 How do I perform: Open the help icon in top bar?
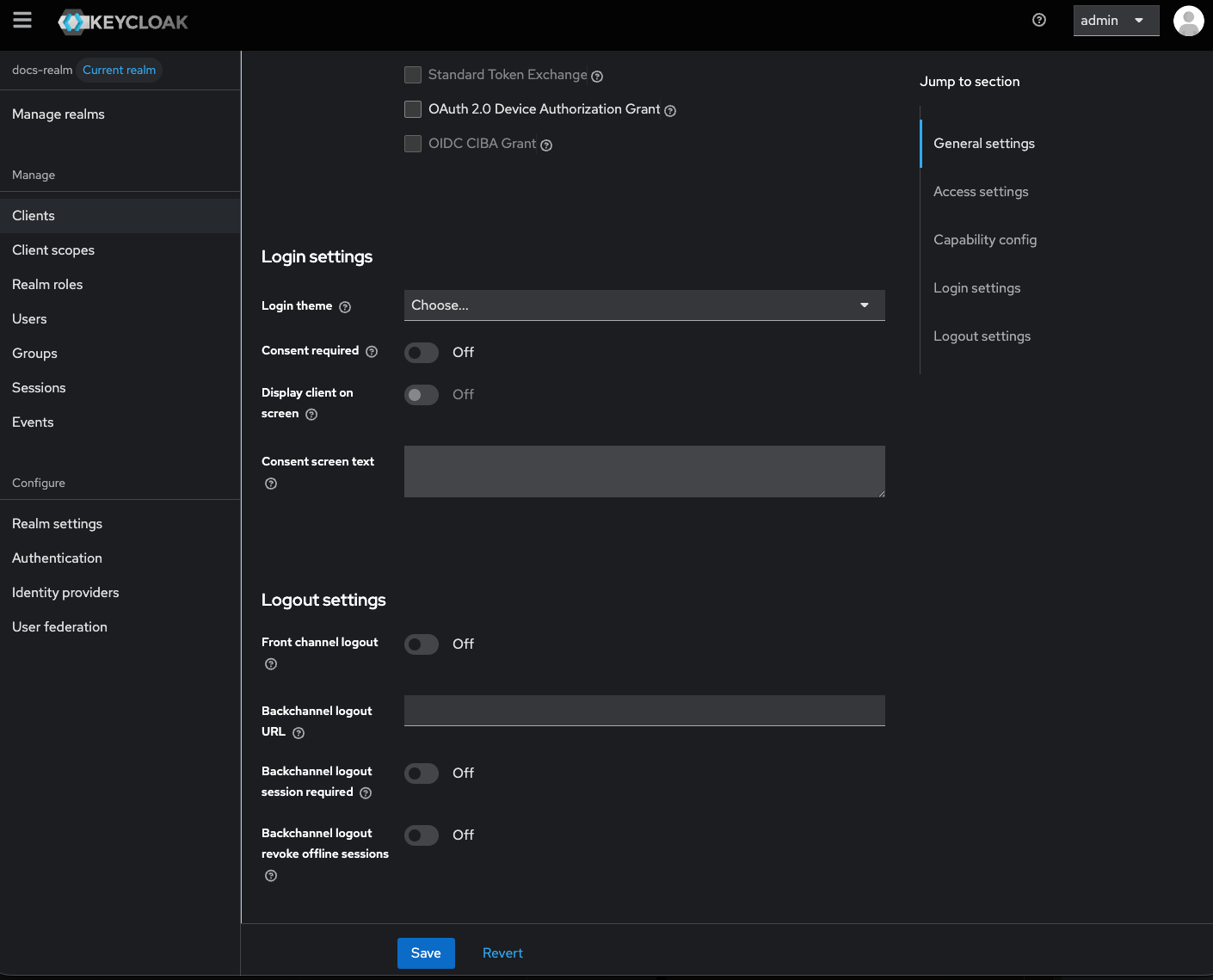[1039, 21]
